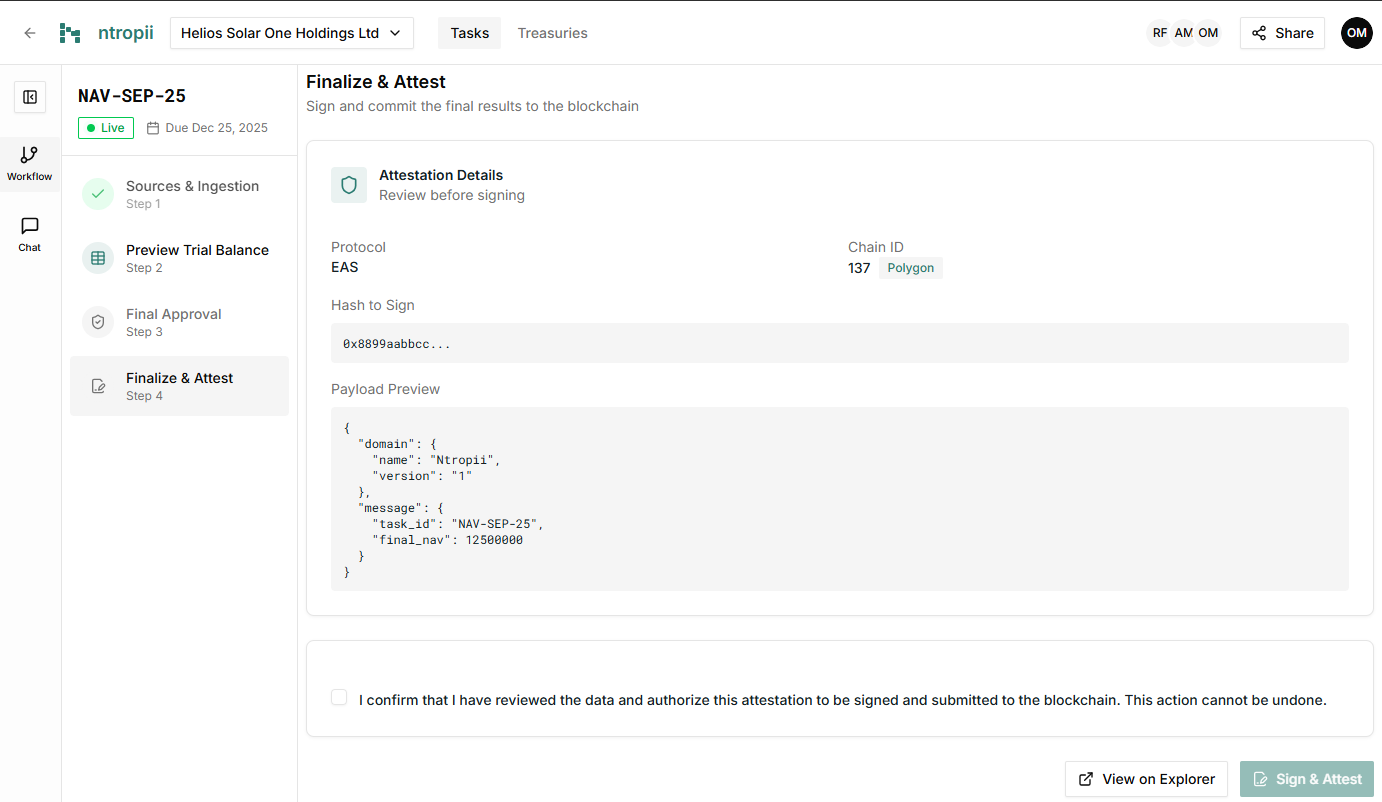Click the Sign & Attest button

(x=1307, y=778)
